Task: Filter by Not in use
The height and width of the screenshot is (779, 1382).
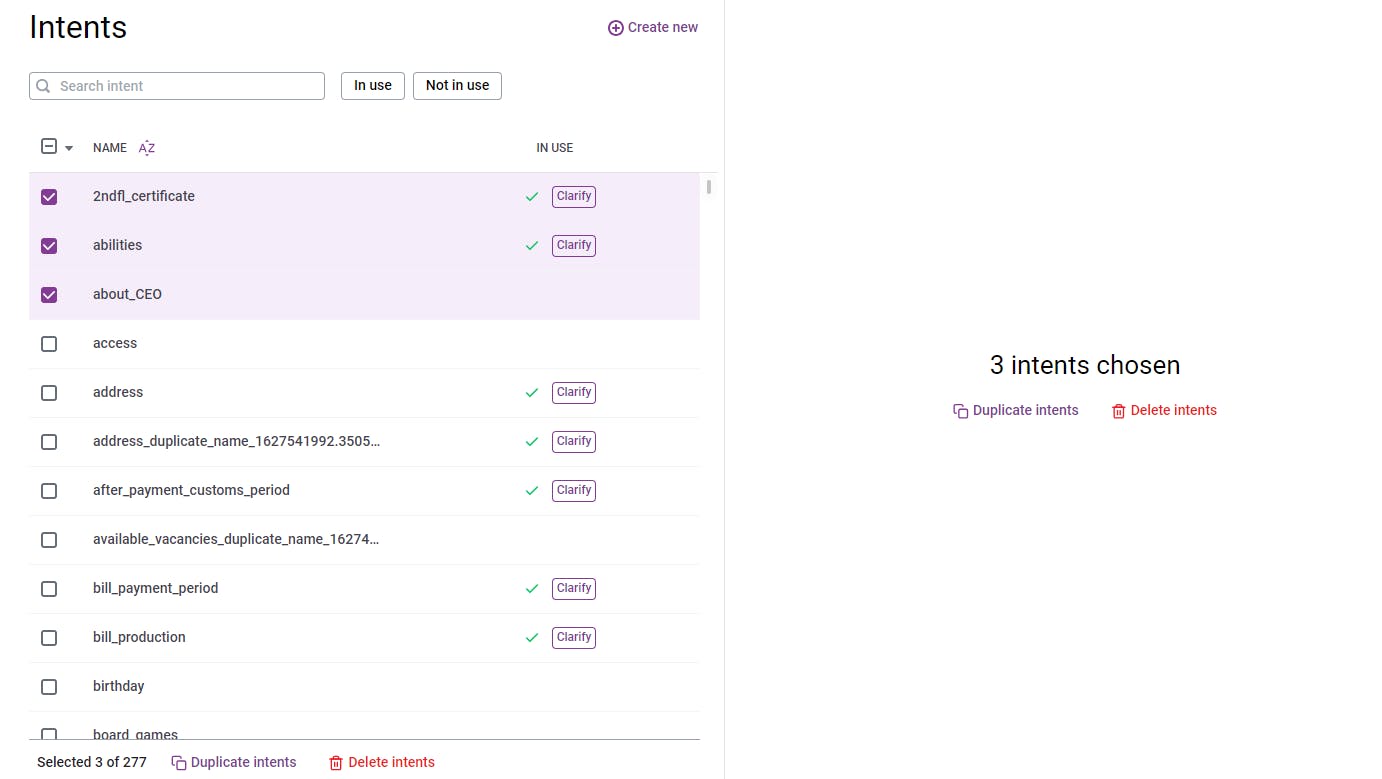Action: pos(457,86)
